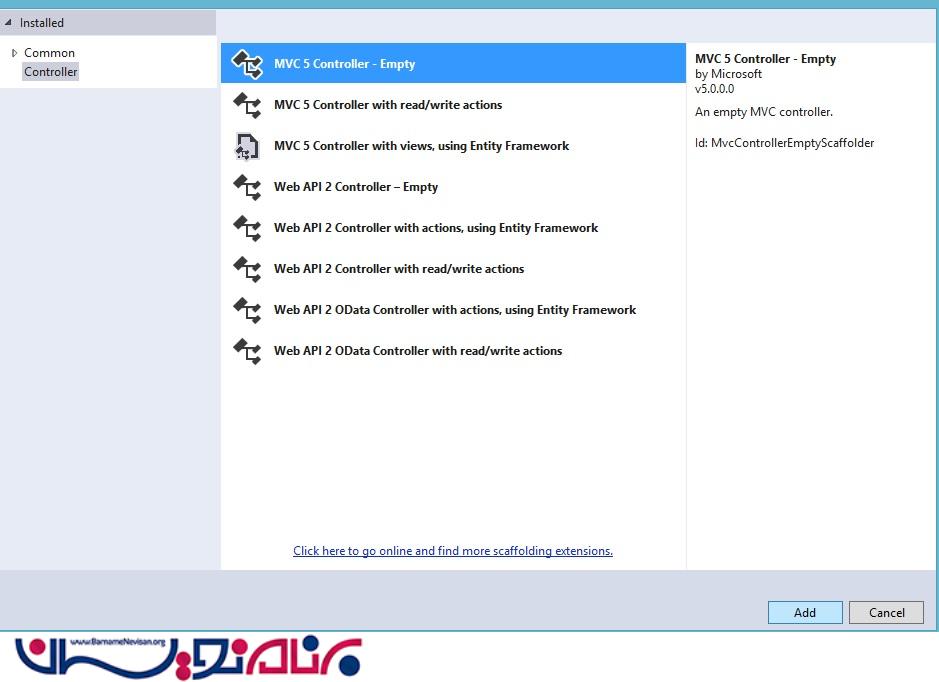Image resolution: width=939 pixels, height=682 pixels.
Task: Click the Cancel button
Action: coord(886,613)
